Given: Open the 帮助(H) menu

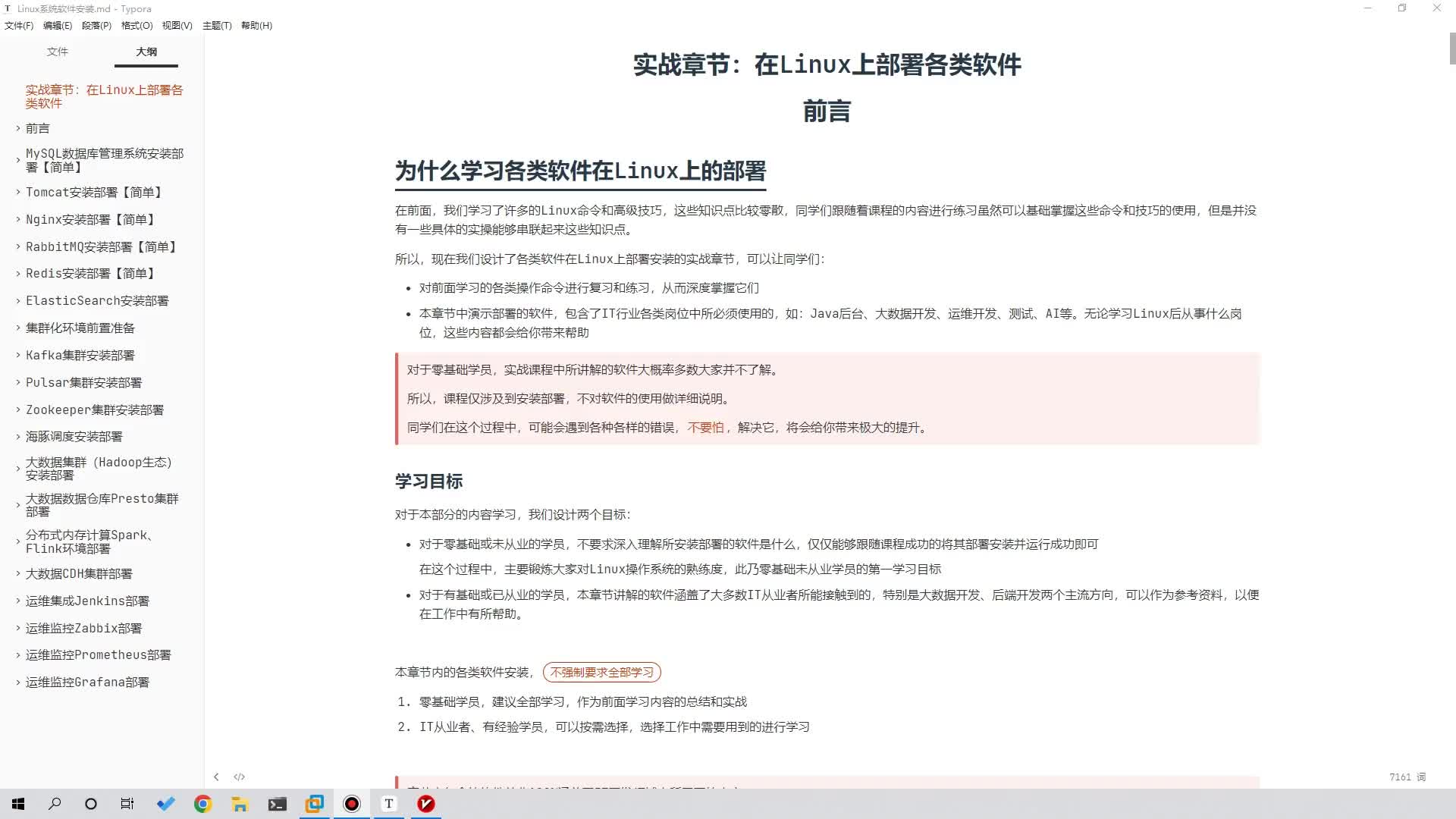Looking at the screenshot, I should pos(256,25).
